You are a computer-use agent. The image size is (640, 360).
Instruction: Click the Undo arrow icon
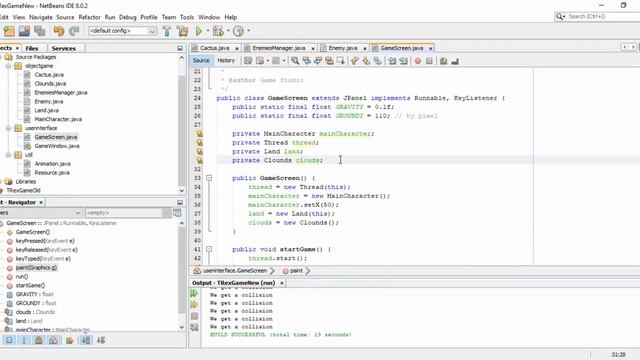(59, 31)
